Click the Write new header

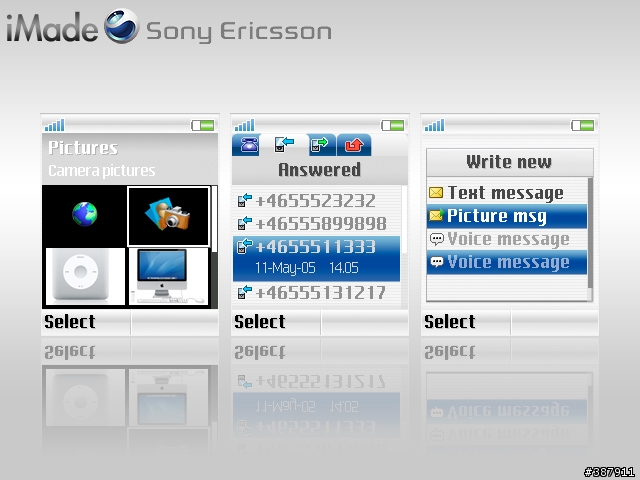coord(509,162)
